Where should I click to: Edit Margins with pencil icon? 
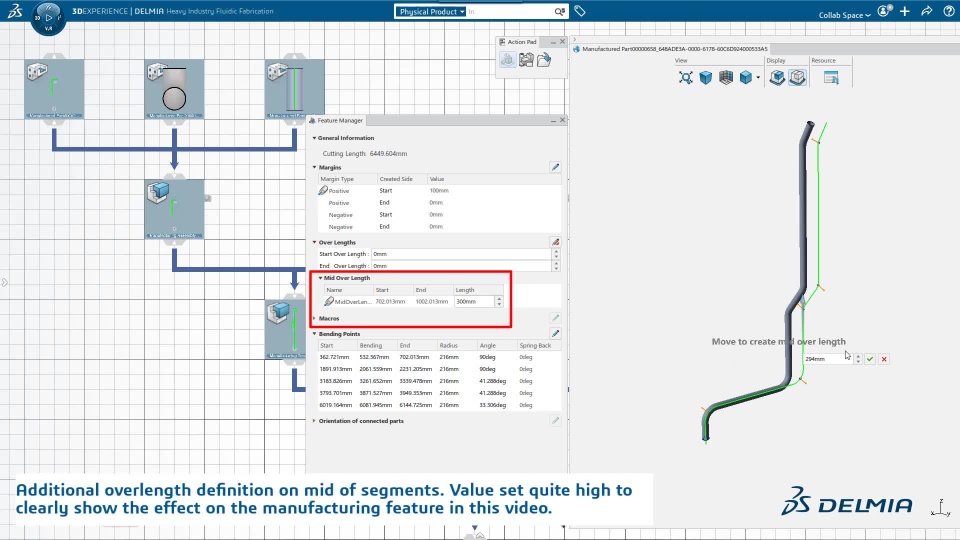pyautogui.click(x=555, y=167)
